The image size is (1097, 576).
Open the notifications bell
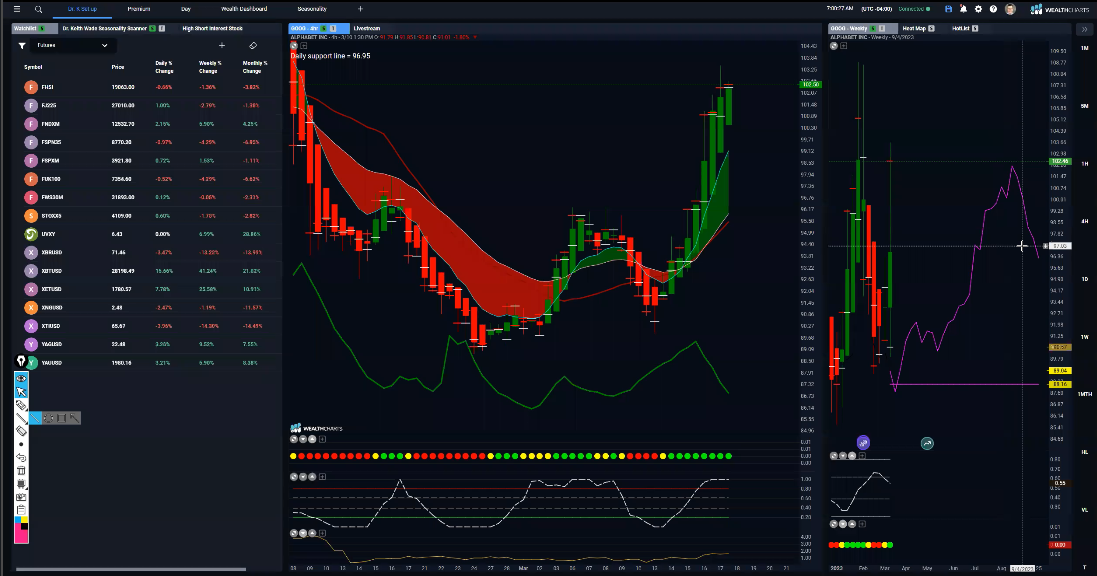(x=963, y=9)
